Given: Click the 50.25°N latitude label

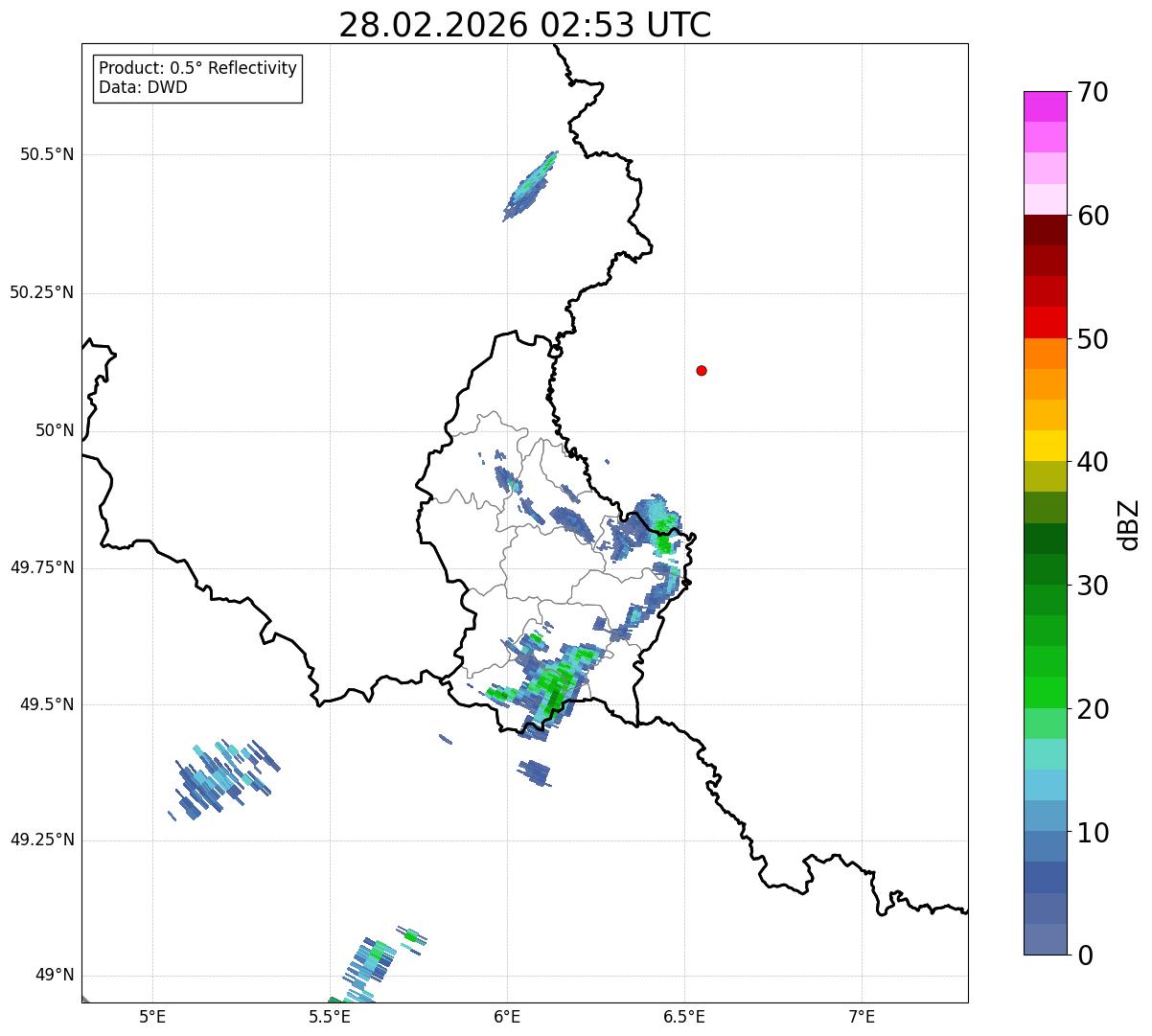Looking at the screenshot, I should coord(42,292).
